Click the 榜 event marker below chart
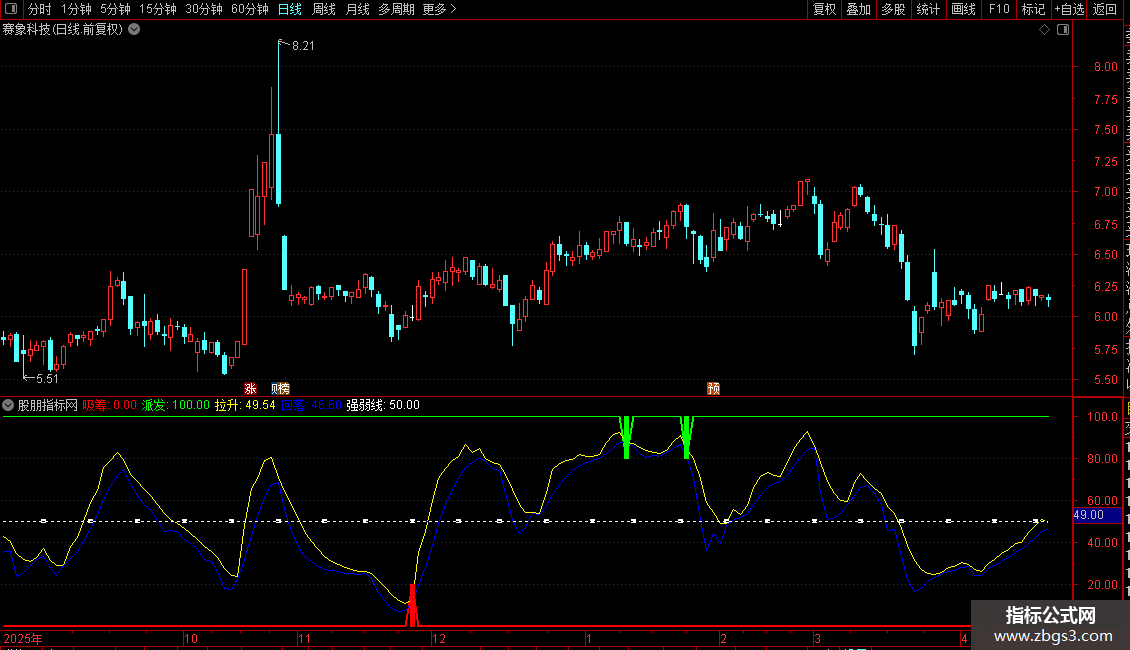This screenshot has width=1130, height=650. point(284,388)
